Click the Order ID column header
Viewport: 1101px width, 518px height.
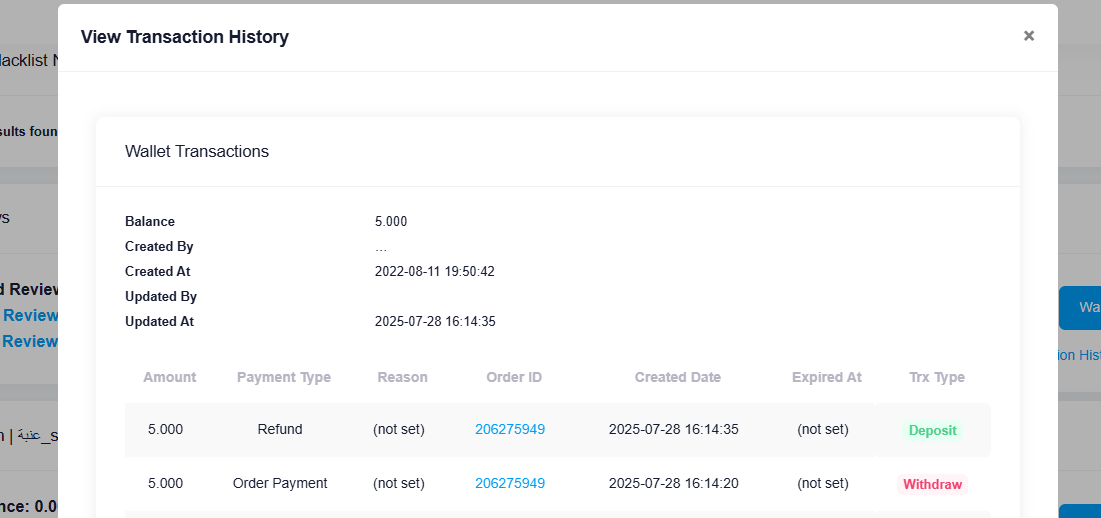(514, 377)
